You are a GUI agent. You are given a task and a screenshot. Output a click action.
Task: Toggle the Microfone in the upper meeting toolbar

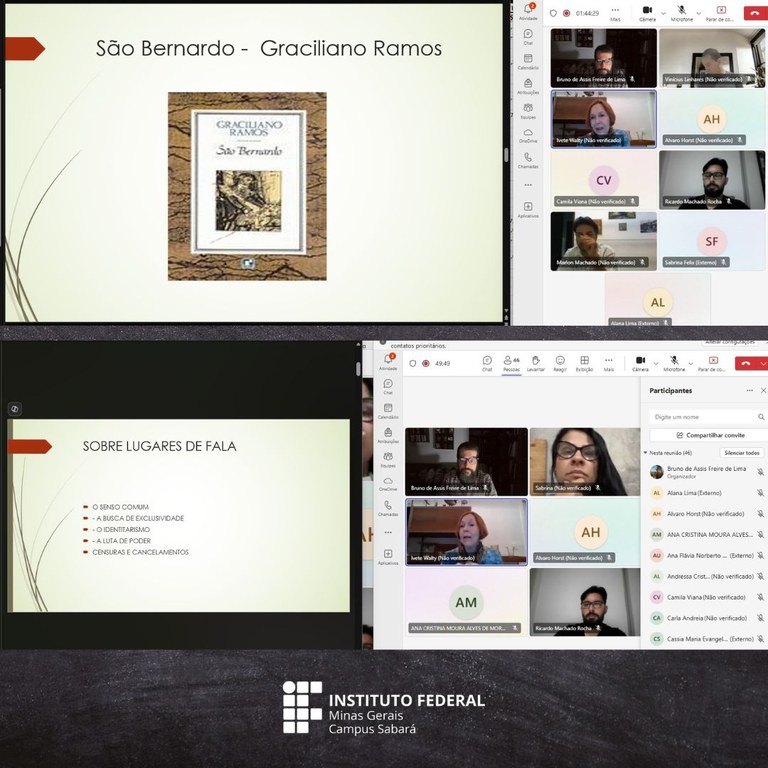(x=681, y=14)
